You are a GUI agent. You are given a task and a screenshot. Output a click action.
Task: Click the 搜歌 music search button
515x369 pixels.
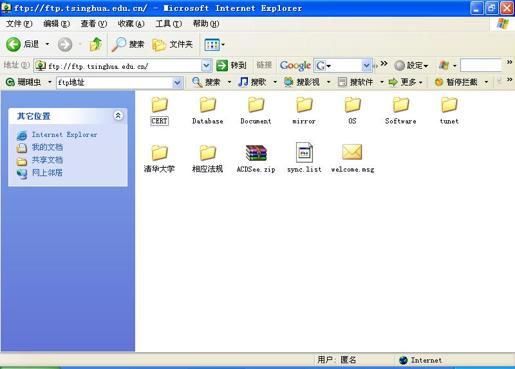click(x=253, y=82)
